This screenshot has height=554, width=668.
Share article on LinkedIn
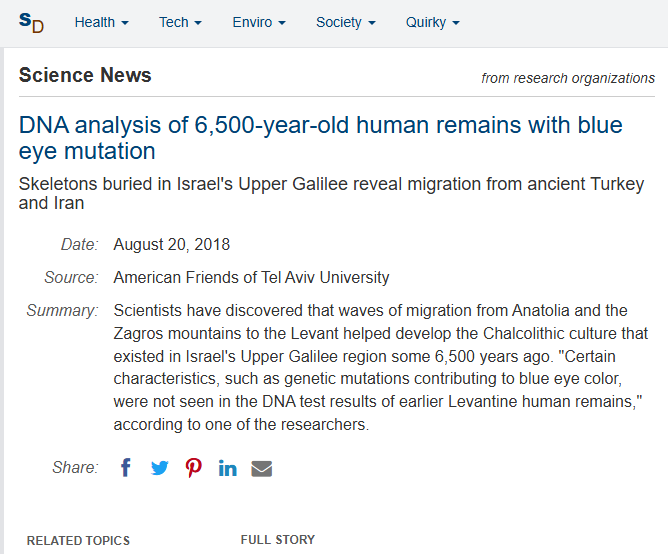(x=228, y=468)
